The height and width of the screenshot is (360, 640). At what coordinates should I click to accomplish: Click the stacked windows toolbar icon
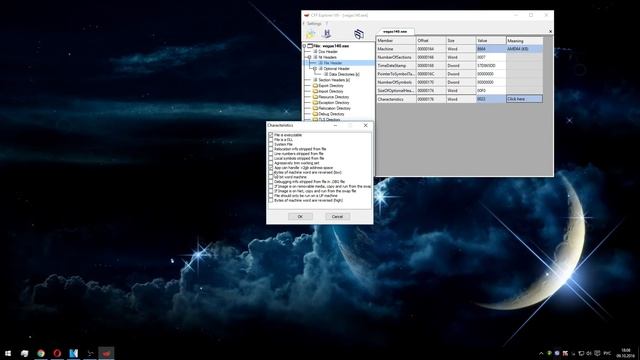pyautogui.click(x=358, y=34)
